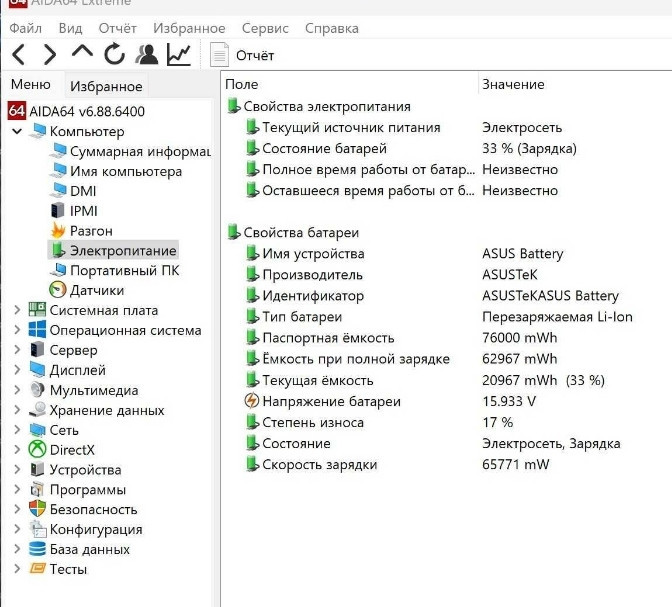Open user management with the person icon
Image resolution: width=672 pixels, height=607 pixels.
click(x=147, y=54)
